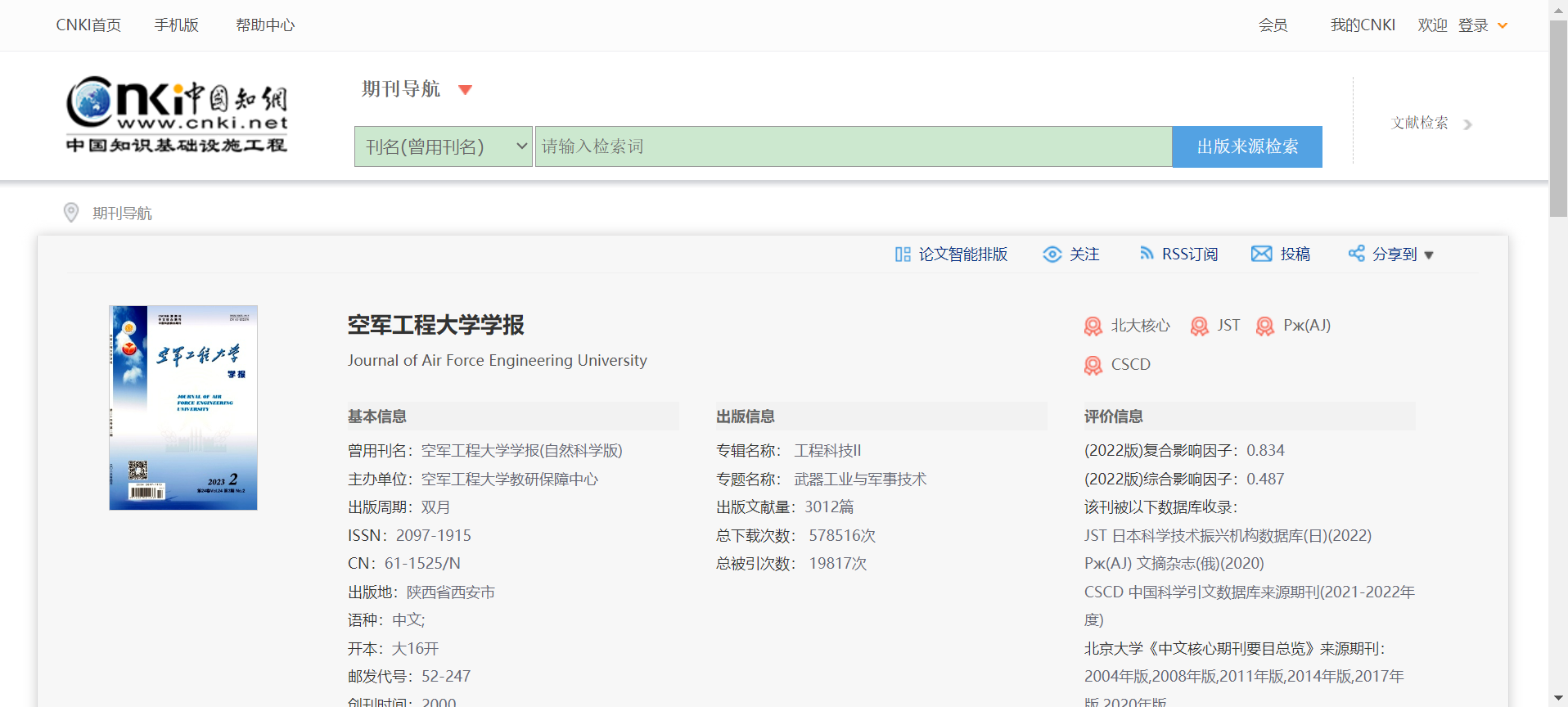Expand the 期刊导航 red dropdown arrow
This screenshot has height=707, width=1568.
pos(465,90)
